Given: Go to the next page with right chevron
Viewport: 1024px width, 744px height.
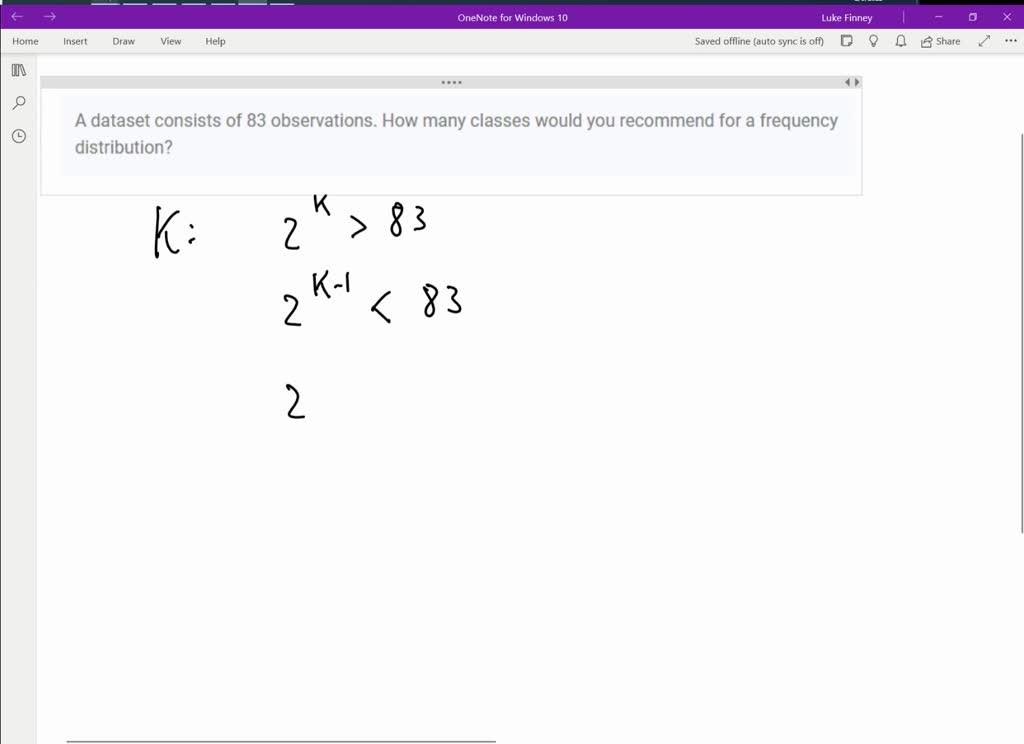Looking at the screenshot, I should pyautogui.click(x=856, y=81).
